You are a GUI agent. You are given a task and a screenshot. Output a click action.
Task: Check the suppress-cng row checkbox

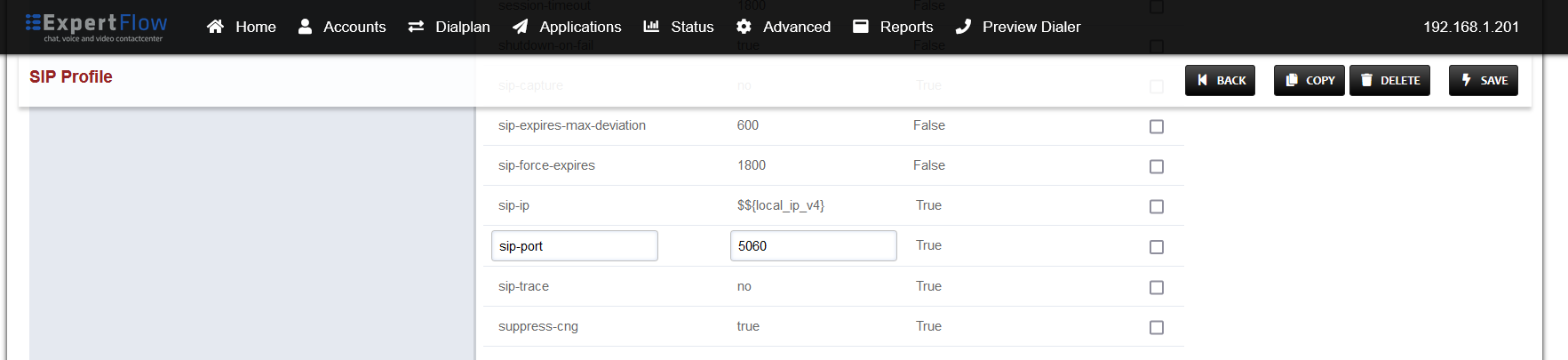tap(1156, 327)
